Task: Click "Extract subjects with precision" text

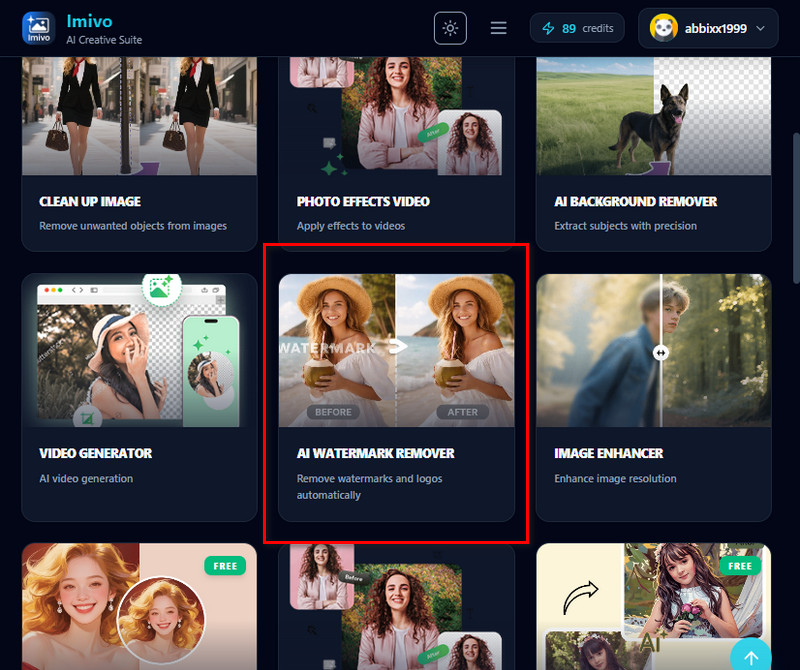Action: 626,226
